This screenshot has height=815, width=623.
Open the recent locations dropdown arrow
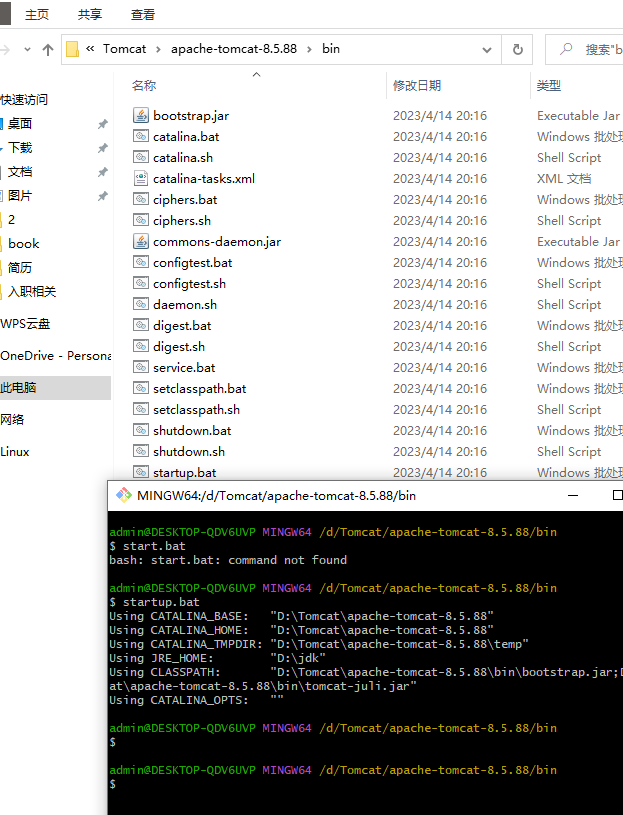(x=28, y=49)
